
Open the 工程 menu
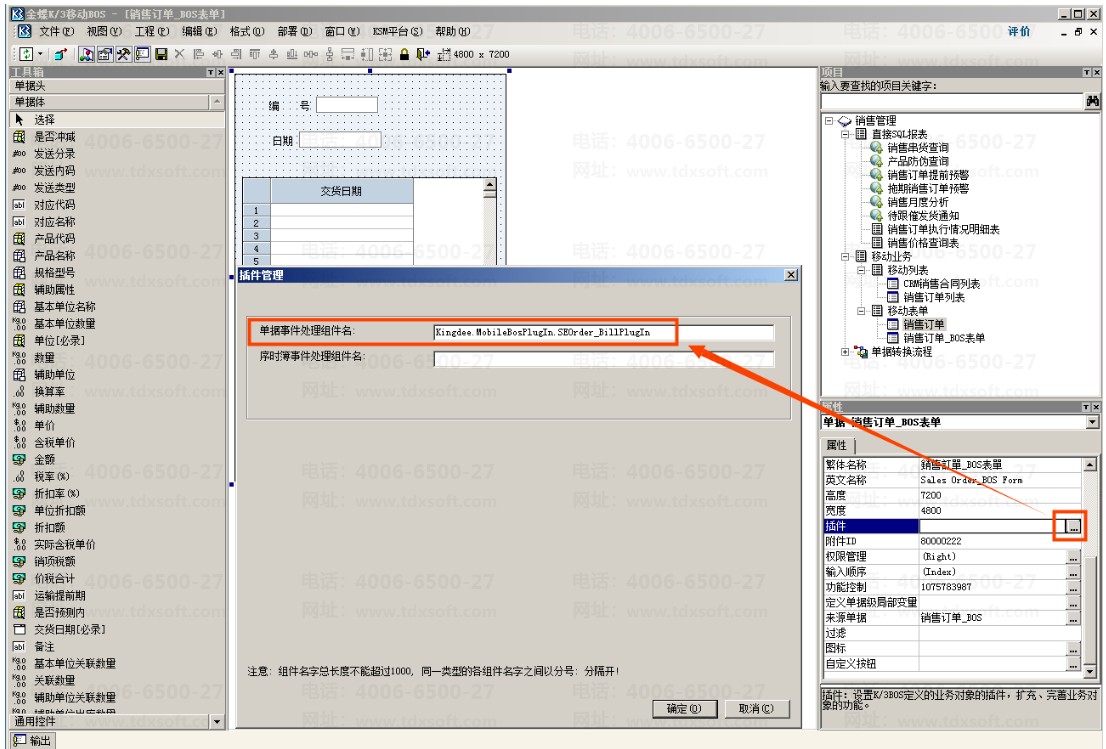click(x=151, y=31)
